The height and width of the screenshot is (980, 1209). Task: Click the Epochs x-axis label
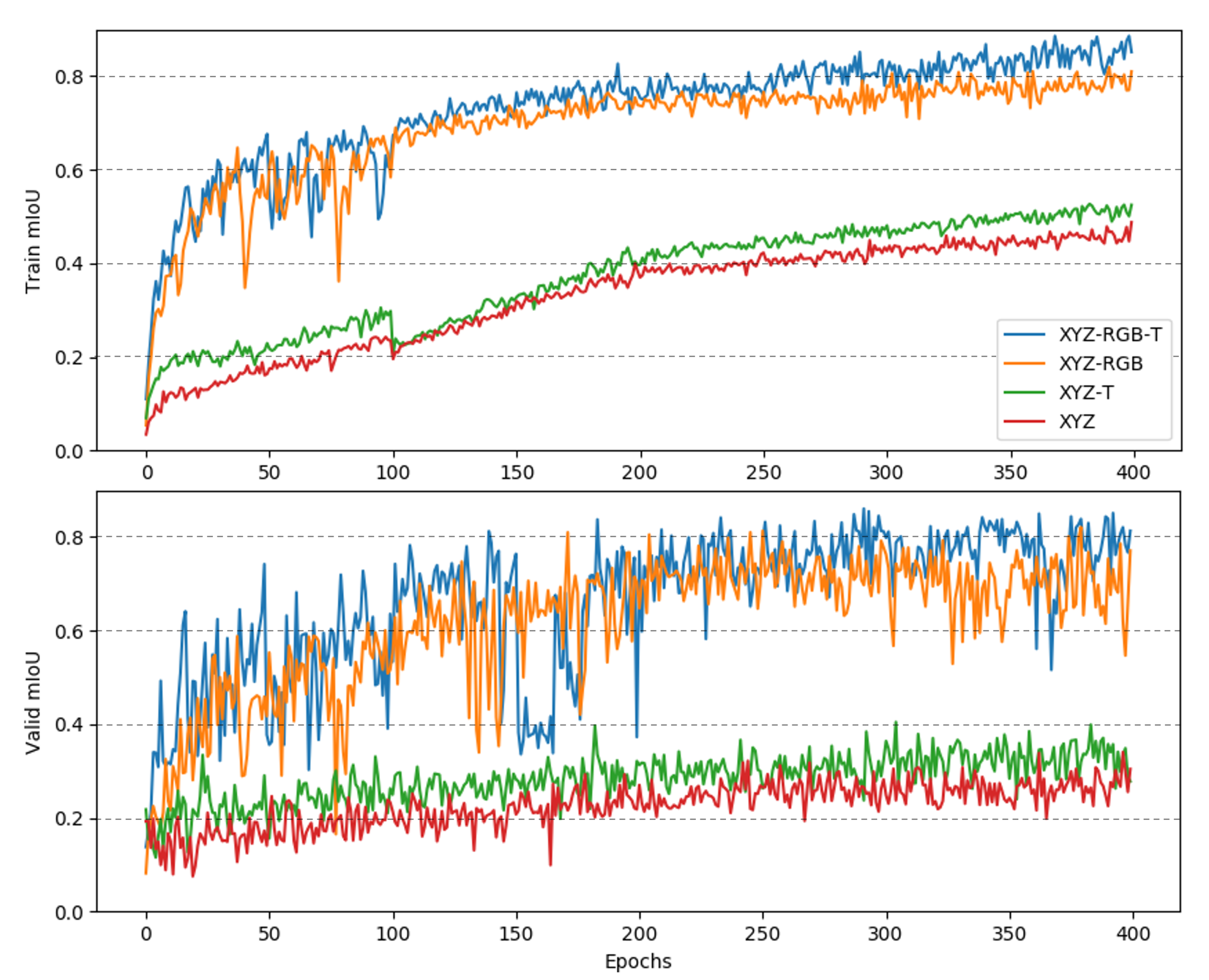point(638,961)
